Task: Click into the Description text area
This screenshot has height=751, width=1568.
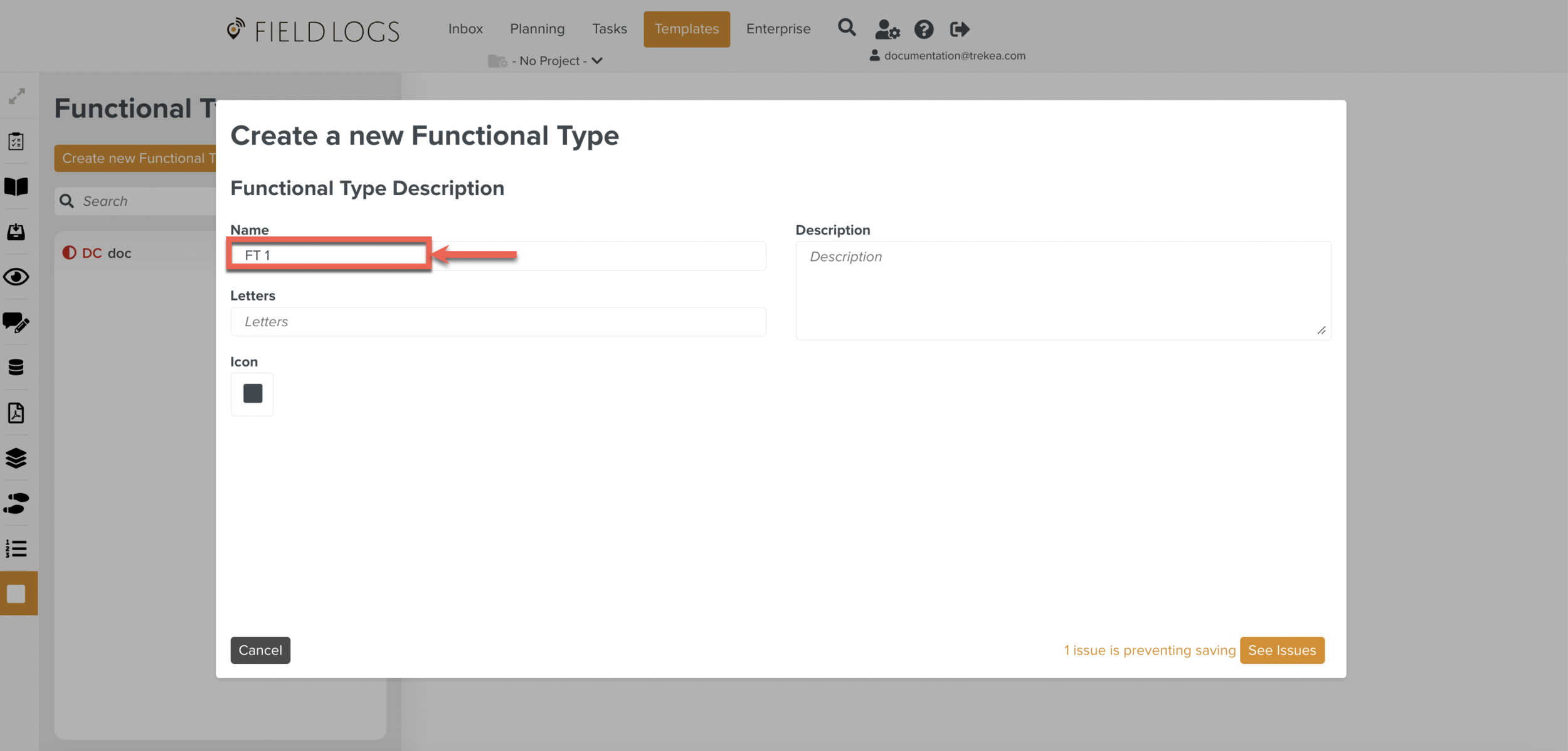Action: pyautogui.click(x=1062, y=290)
